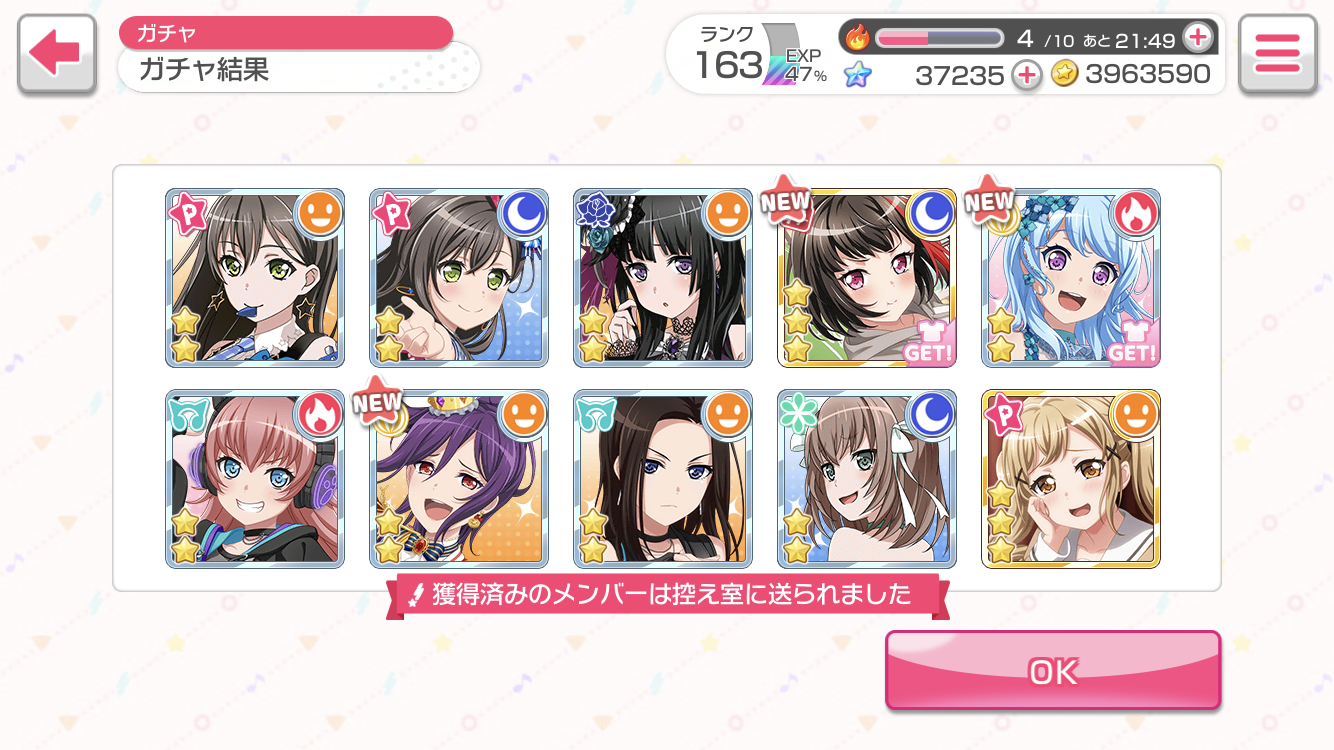
Task: Open the hamburger menu icon
Action: pyautogui.click(x=1277, y=54)
